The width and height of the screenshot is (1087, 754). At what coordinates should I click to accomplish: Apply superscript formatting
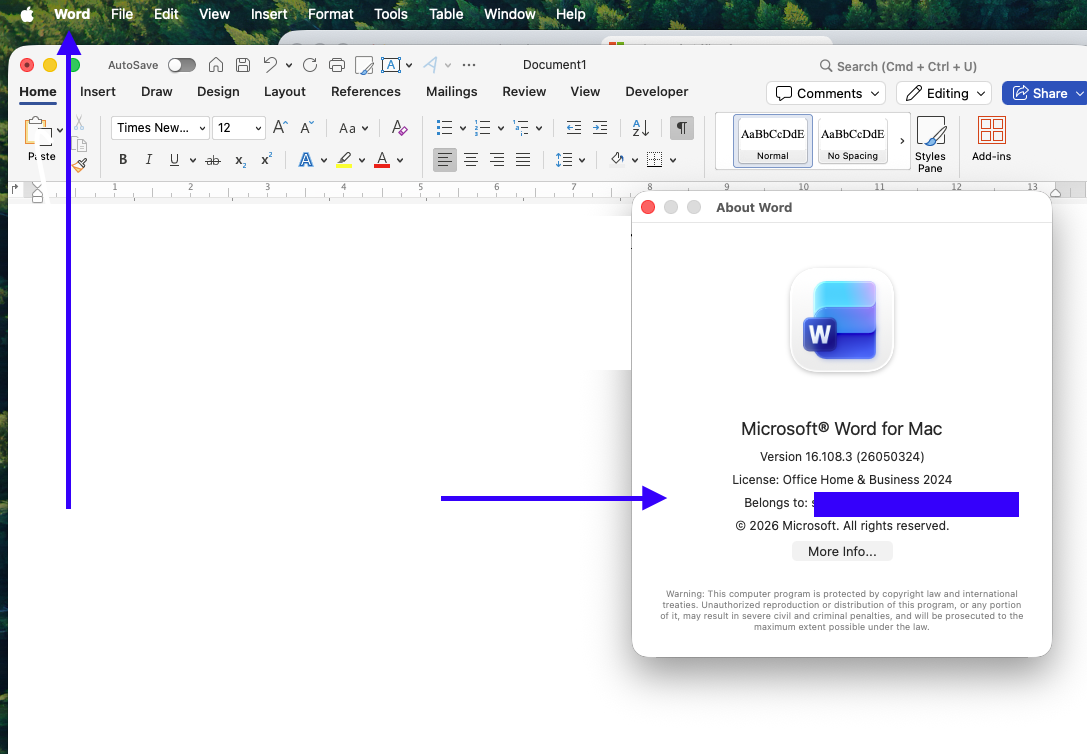coord(266,160)
